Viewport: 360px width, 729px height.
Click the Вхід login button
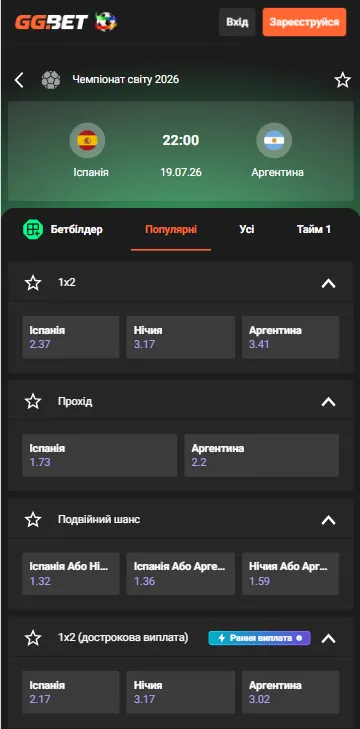pyautogui.click(x=237, y=22)
